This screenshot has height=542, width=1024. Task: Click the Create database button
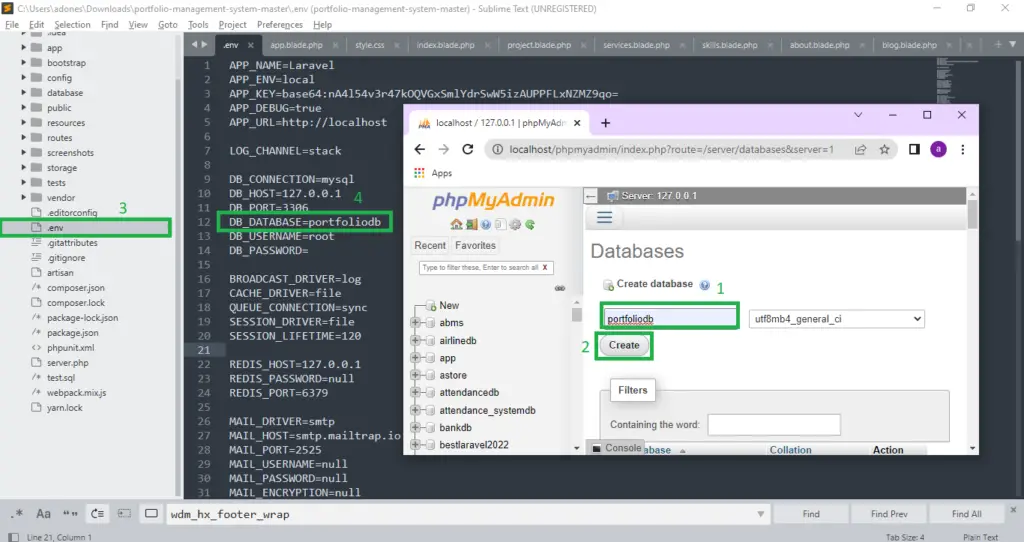click(624, 345)
